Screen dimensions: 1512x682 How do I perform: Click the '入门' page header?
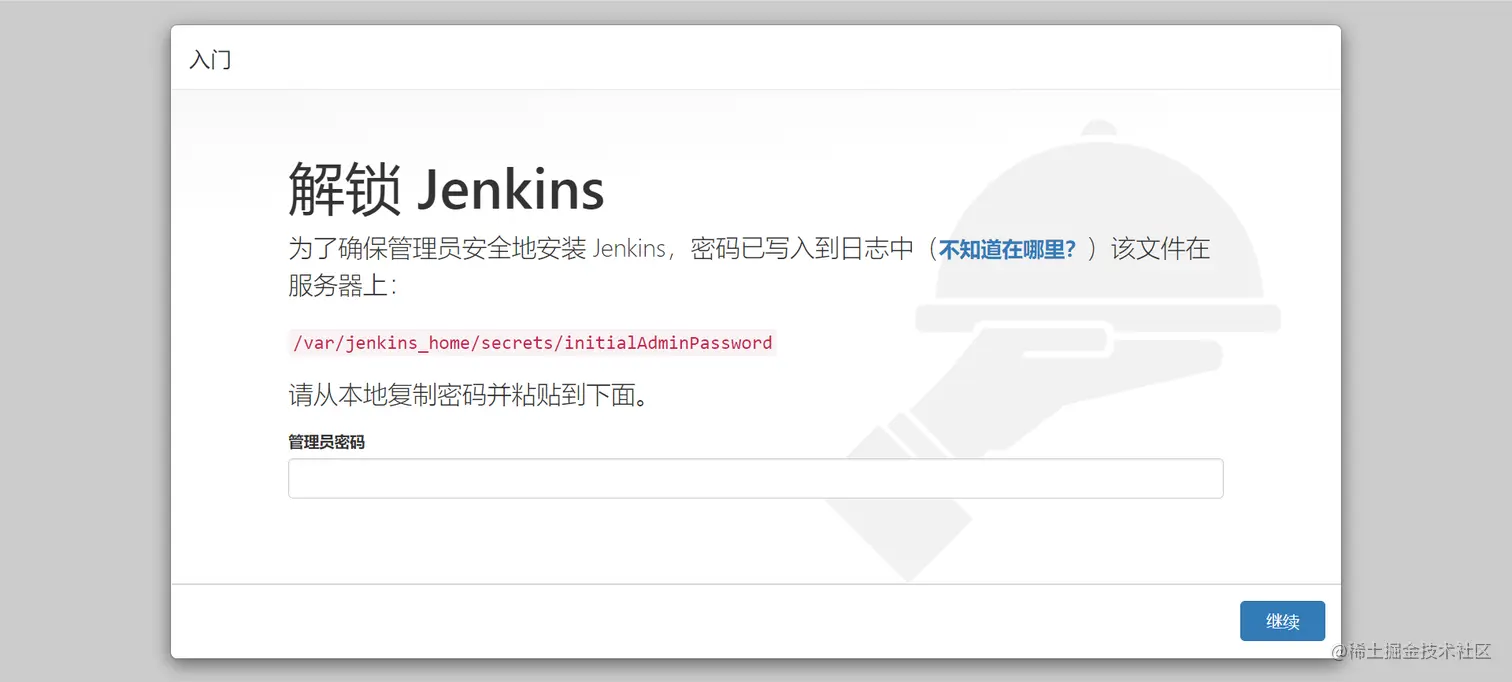(x=210, y=59)
